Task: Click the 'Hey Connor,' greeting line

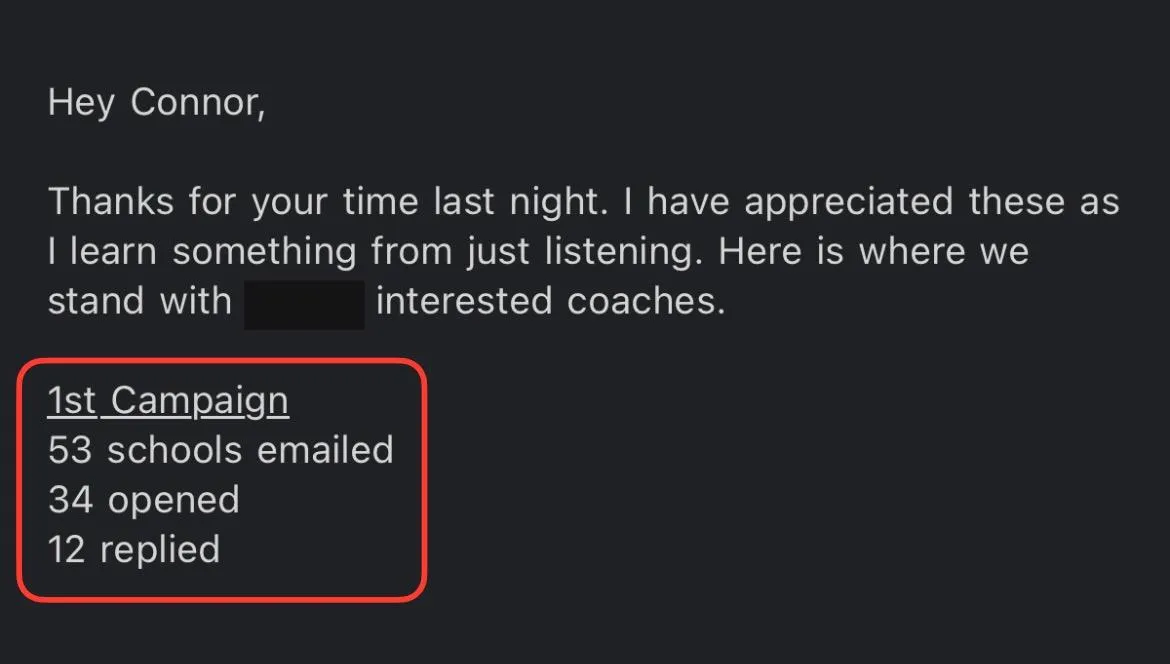Action: (x=156, y=102)
